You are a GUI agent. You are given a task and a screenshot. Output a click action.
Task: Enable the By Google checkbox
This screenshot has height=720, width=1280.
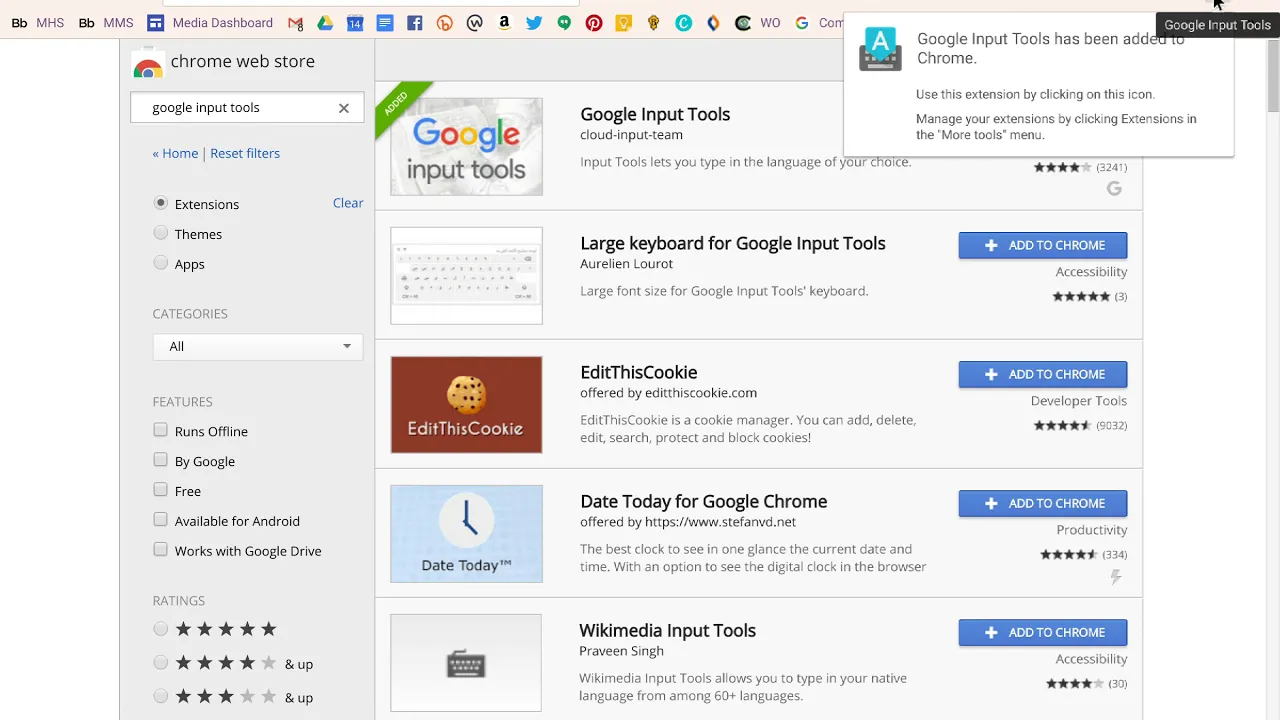coord(160,460)
